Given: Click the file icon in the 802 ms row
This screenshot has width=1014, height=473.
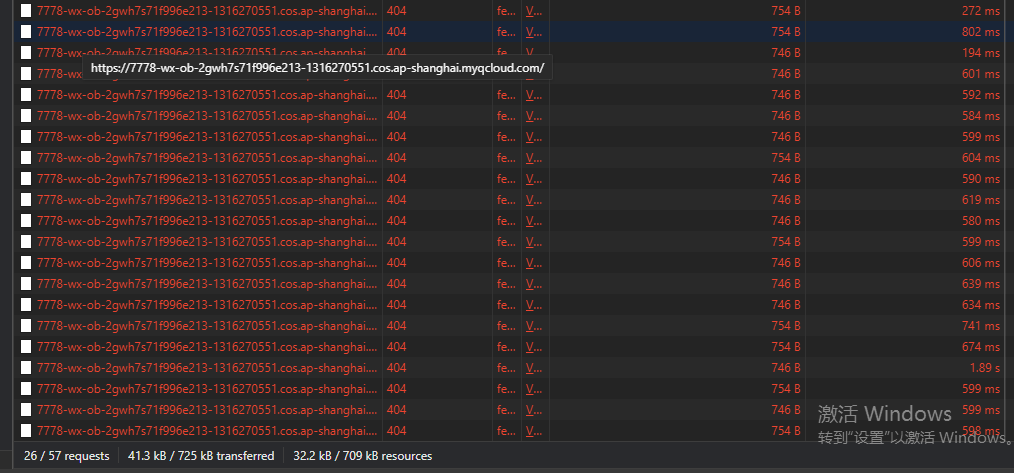Looking at the screenshot, I should coord(26,32).
